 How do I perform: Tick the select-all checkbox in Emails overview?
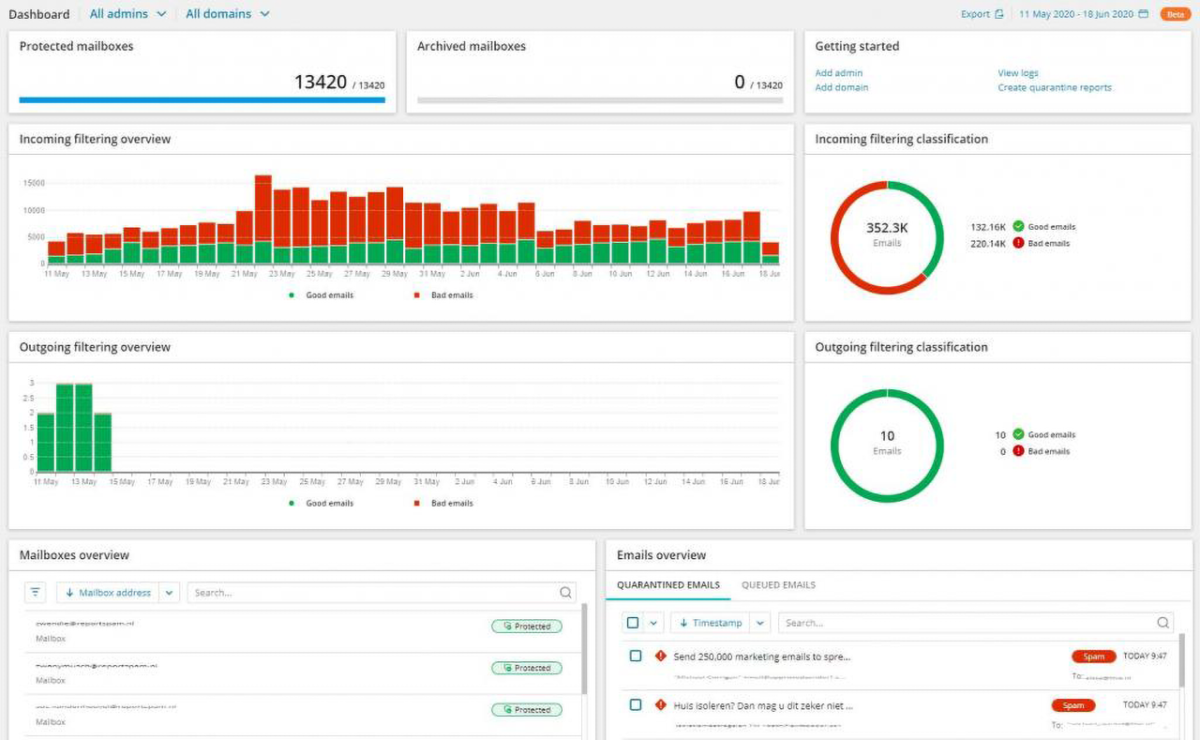pyautogui.click(x=633, y=623)
